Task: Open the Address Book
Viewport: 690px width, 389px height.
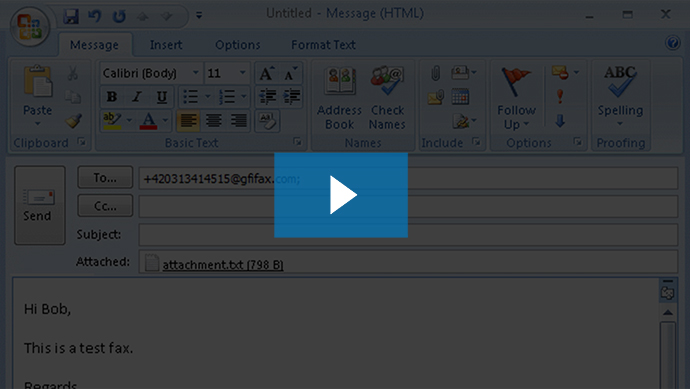Action: click(339, 99)
